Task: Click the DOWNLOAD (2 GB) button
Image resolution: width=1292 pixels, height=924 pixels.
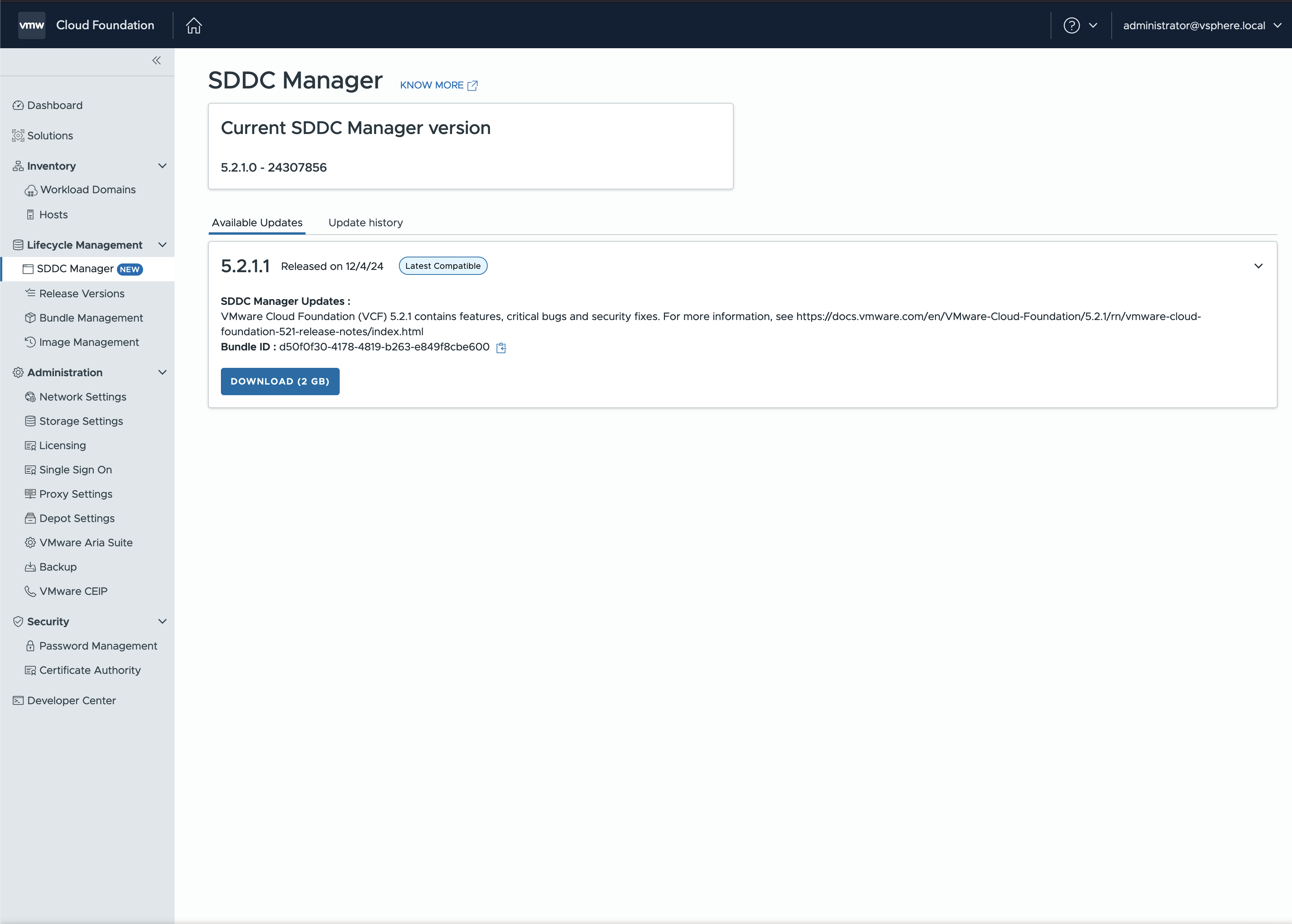Action: click(x=280, y=381)
